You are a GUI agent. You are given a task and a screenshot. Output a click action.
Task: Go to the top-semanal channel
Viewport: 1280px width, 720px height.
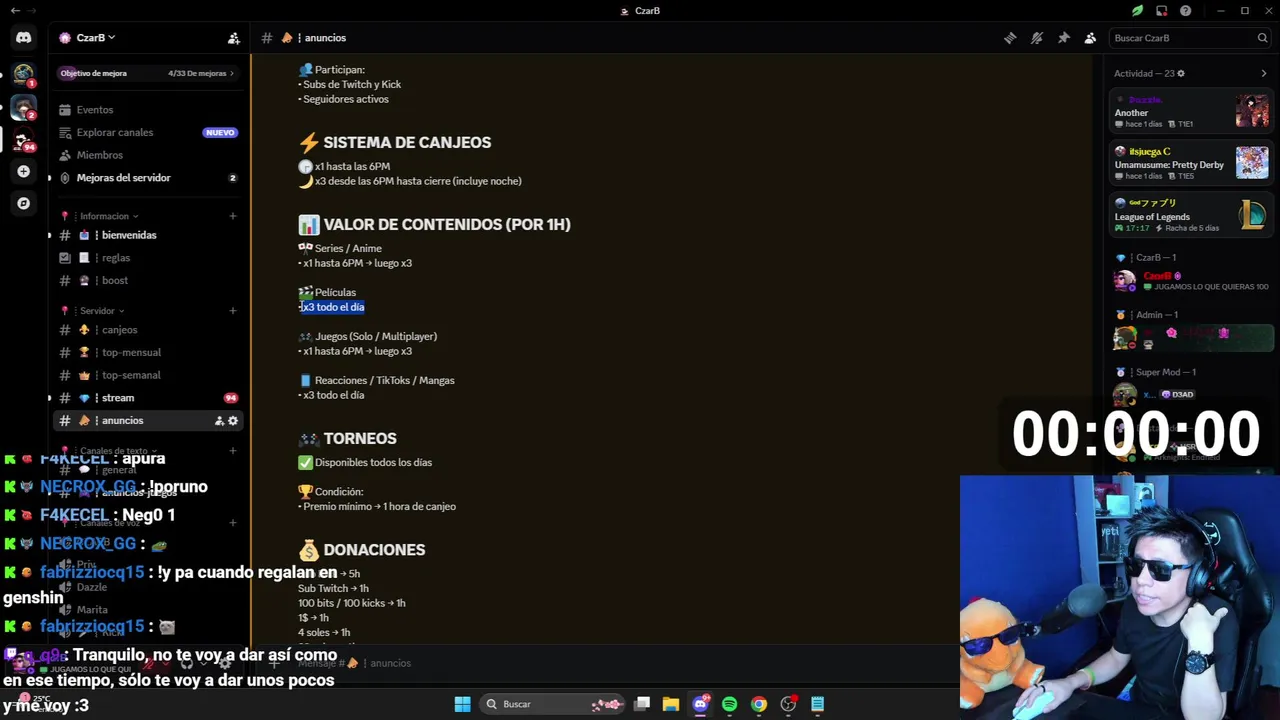pyautogui.click(x=148, y=375)
